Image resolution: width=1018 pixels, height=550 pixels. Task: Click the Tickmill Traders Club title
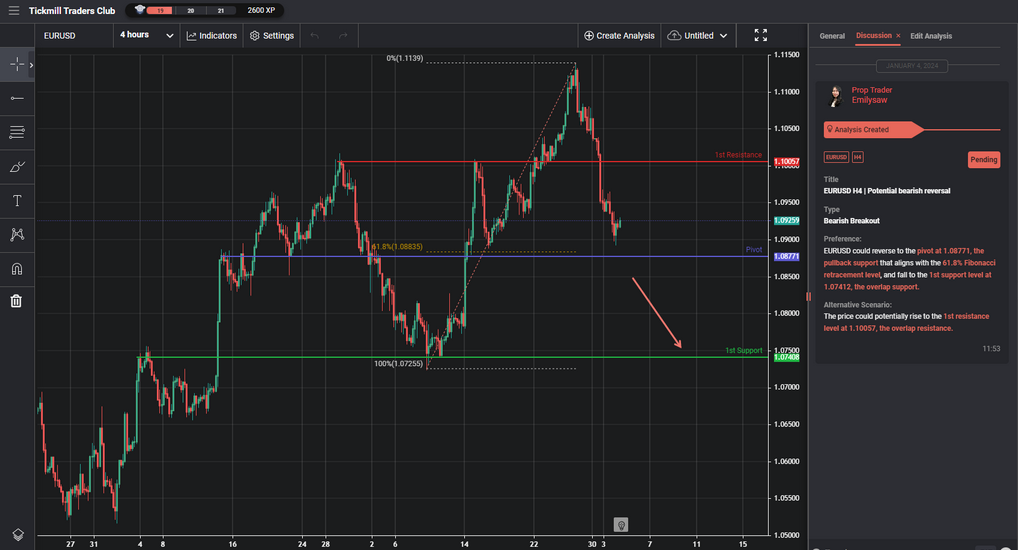coord(72,10)
